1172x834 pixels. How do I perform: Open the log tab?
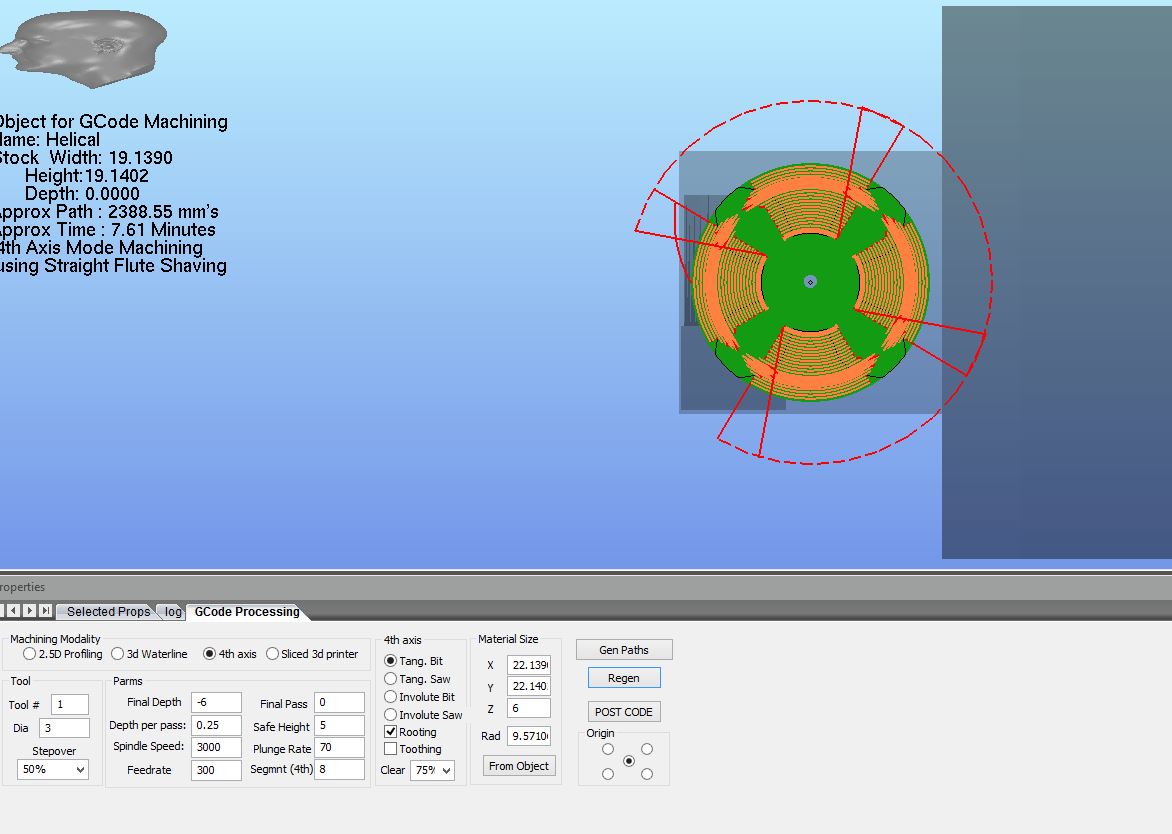point(173,612)
